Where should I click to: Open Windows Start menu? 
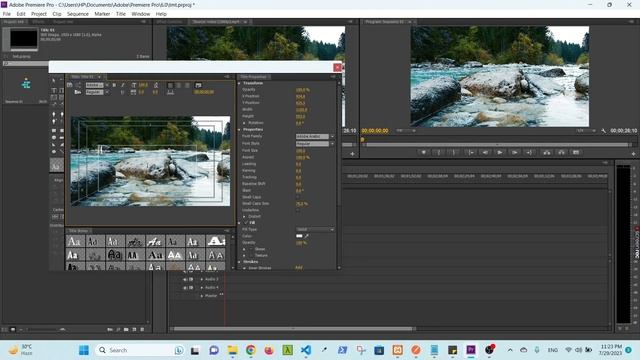point(84,350)
